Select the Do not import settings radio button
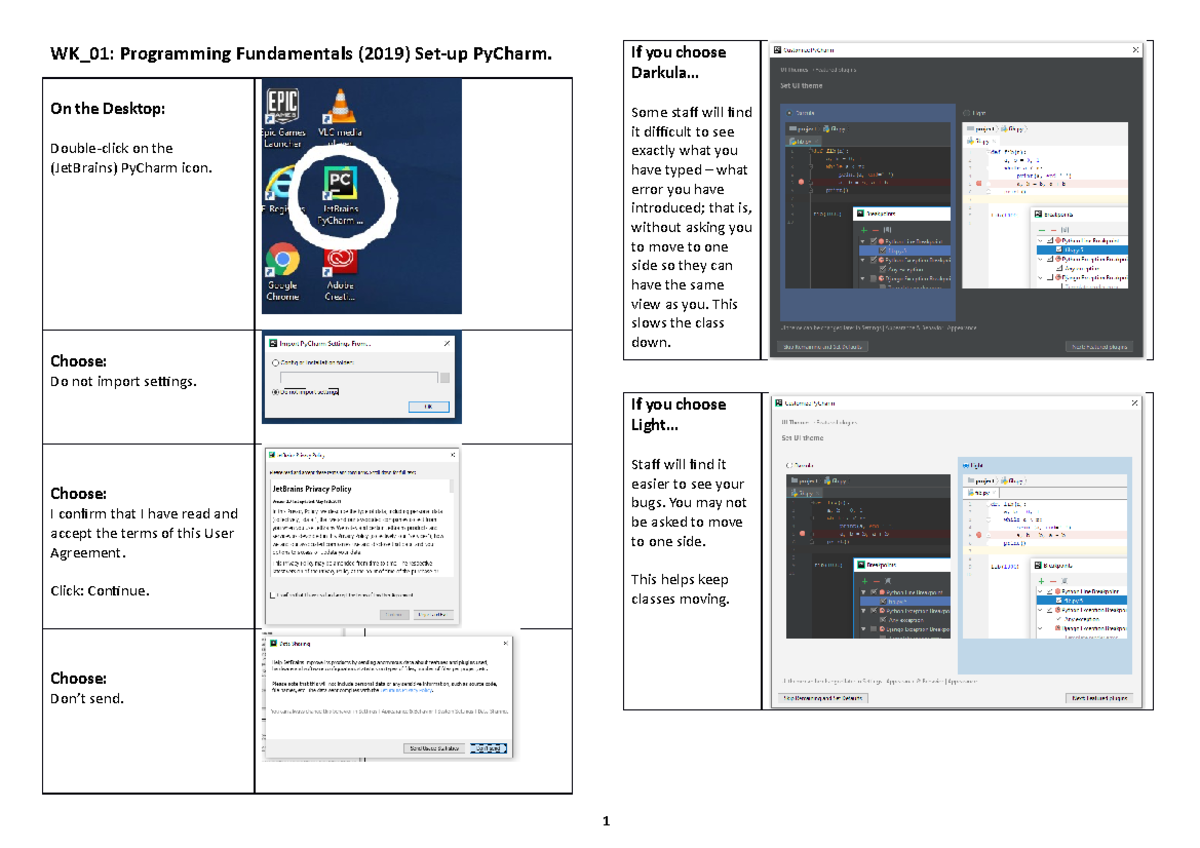 tap(275, 392)
